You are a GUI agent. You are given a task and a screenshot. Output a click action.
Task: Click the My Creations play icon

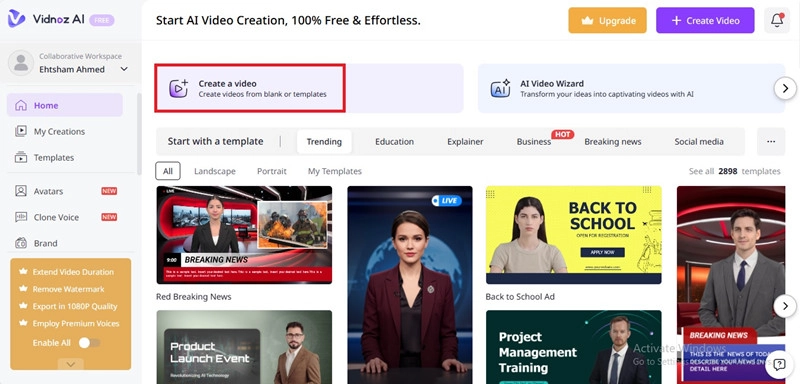pyautogui.click(x=21, y=132)
